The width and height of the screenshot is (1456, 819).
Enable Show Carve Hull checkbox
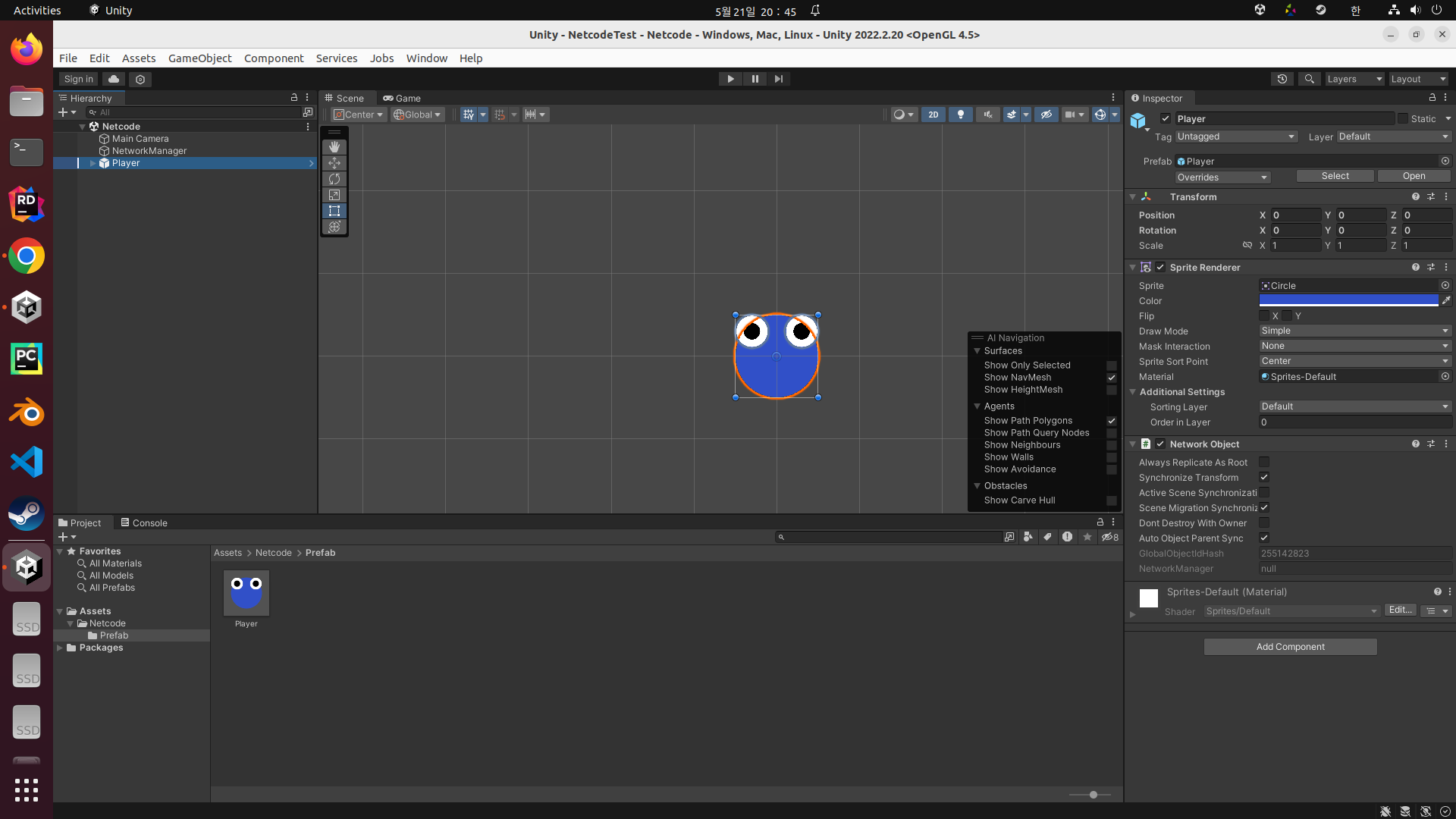click(x=1112, y=500)
